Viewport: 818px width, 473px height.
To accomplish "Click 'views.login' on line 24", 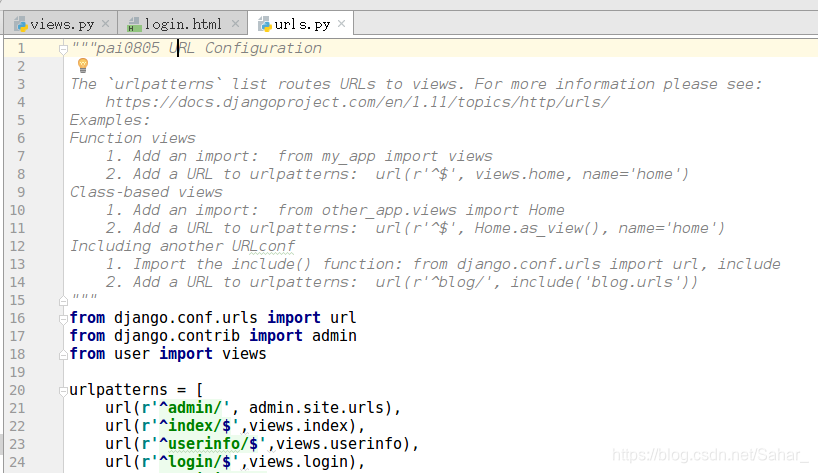I will point(298,462).
